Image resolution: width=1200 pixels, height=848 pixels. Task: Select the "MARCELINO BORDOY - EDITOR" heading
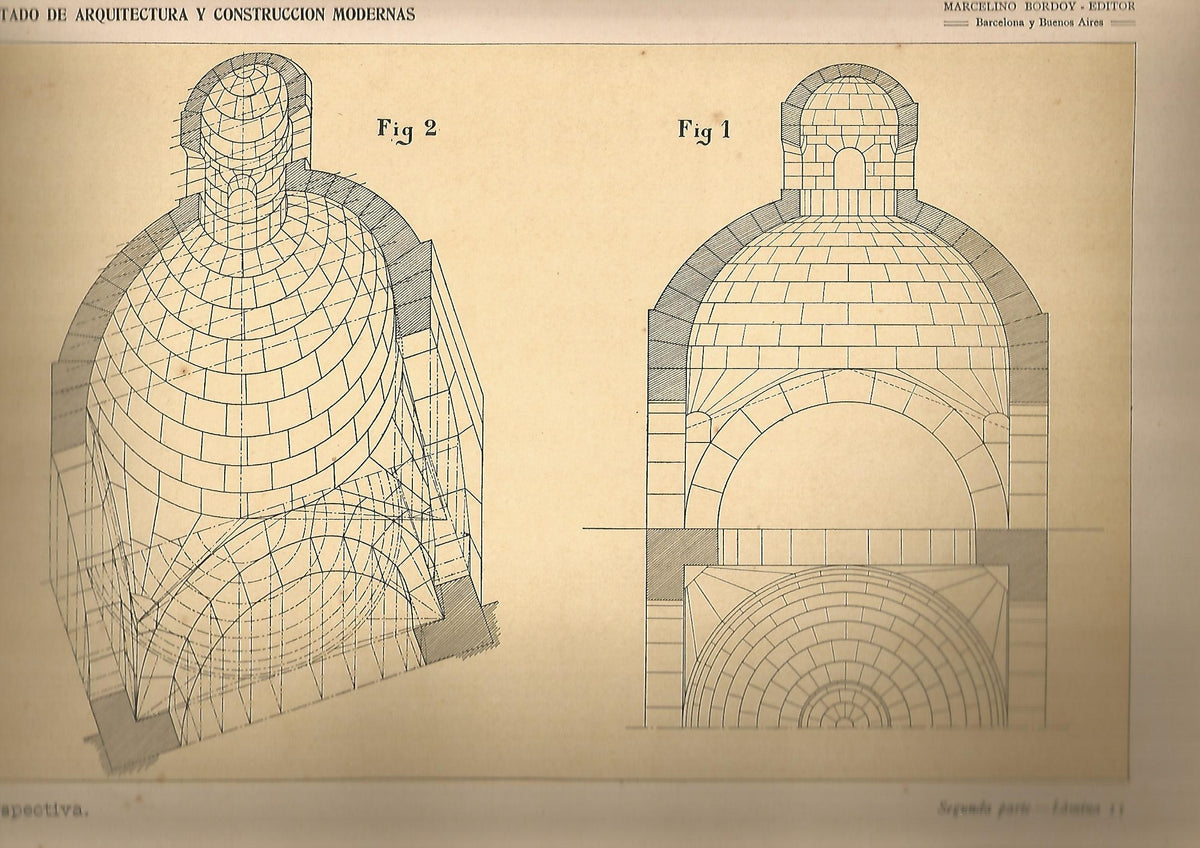(1037, 6)
